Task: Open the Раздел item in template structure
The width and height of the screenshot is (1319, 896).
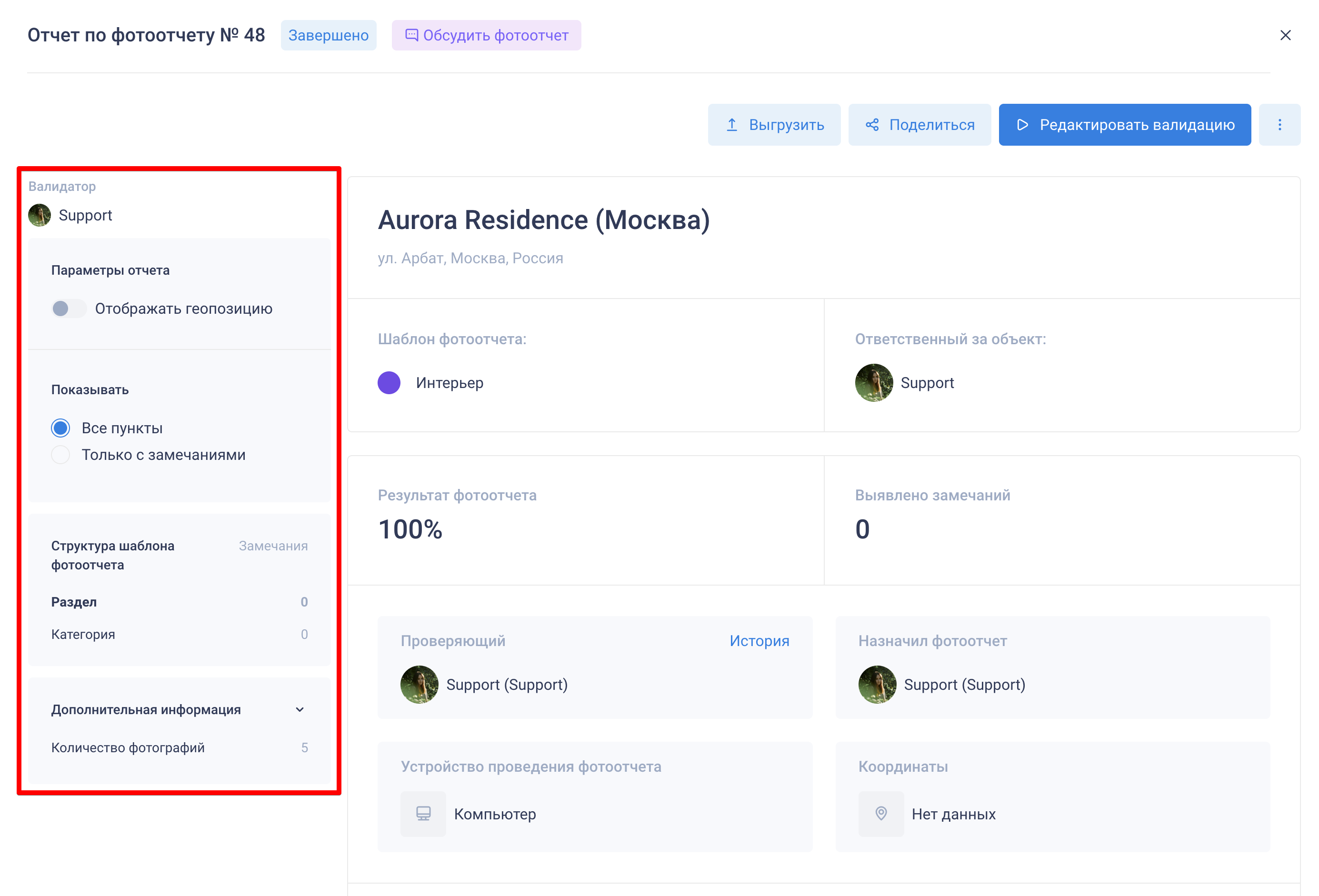Action: tap(74, 602)
